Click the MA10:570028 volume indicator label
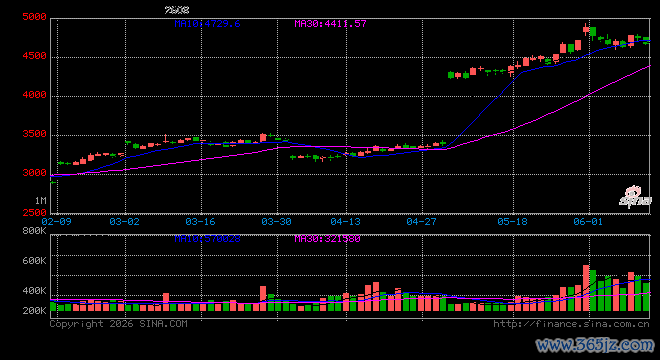This screenshot has height=360, width=660. [x=207, y=239]
